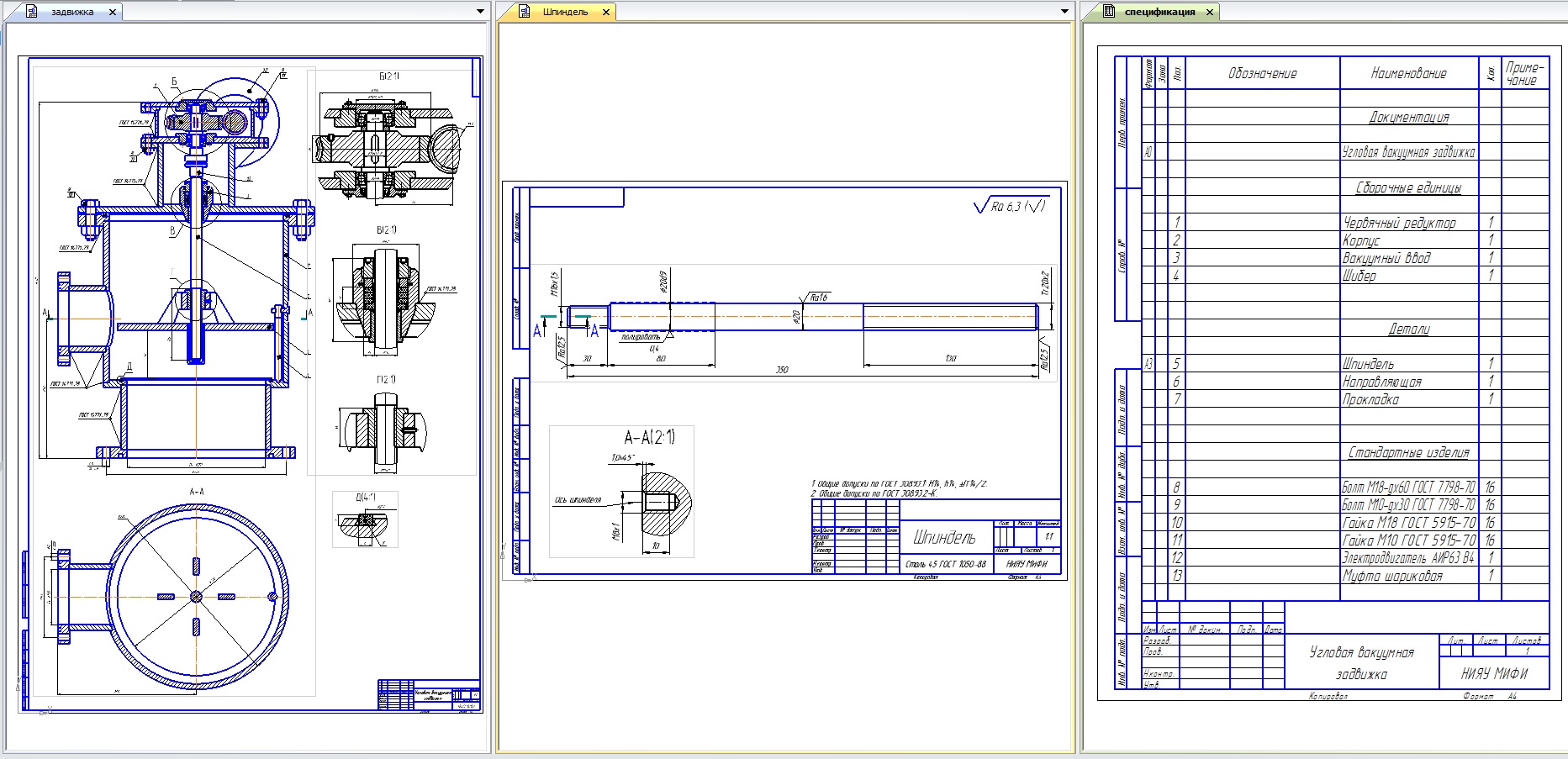The image size is (1568, 759).
Task: Click the position number 13 cell
Action: tap(1177, 576)
